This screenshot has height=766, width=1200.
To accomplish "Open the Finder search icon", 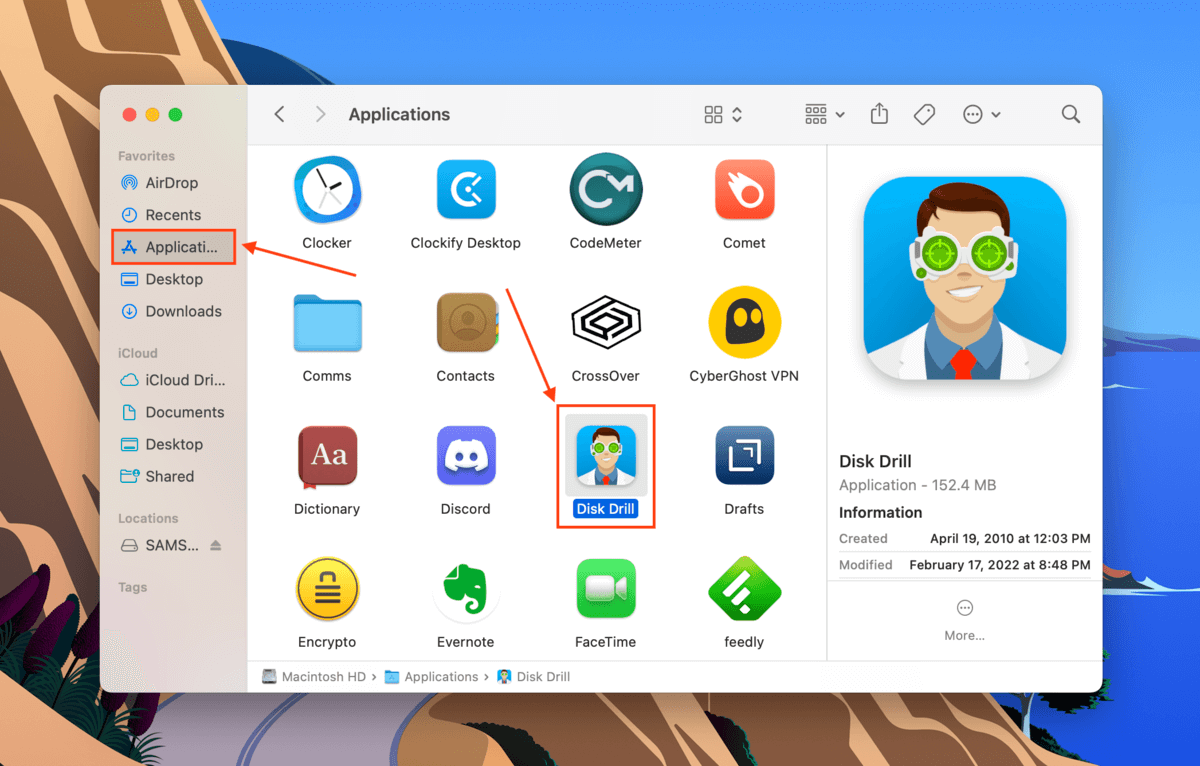I will pos(1071,115).
